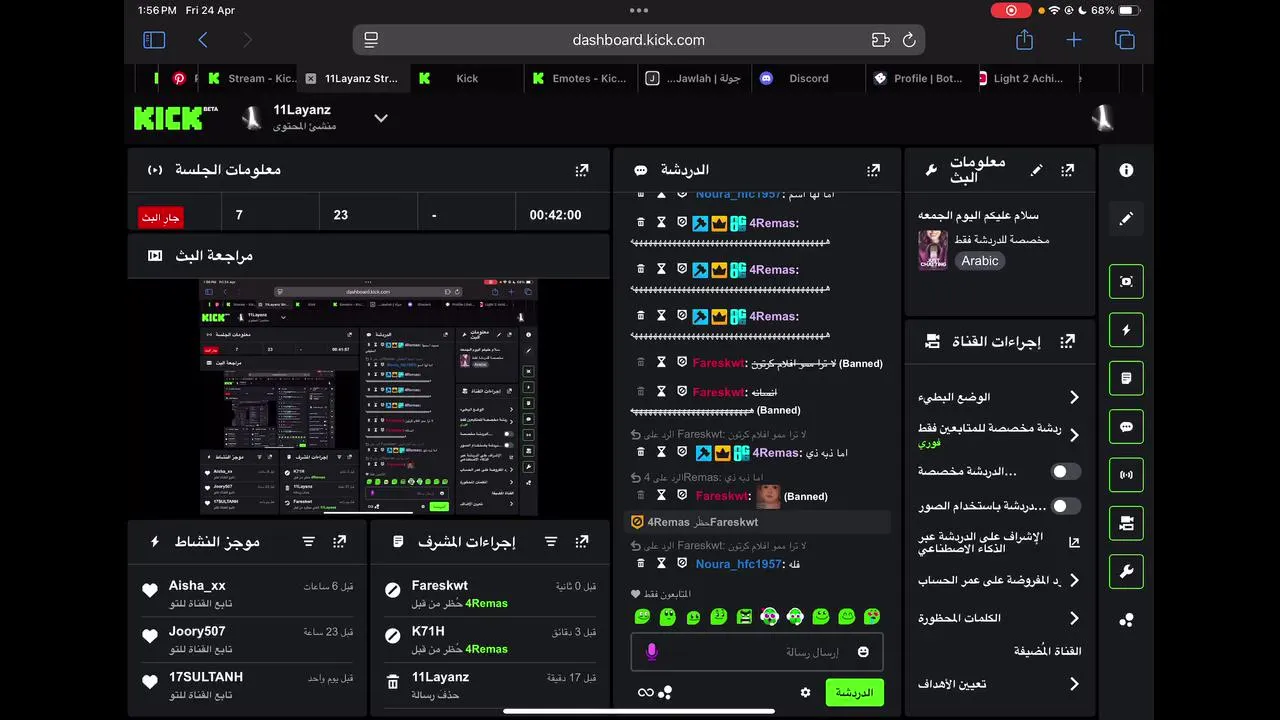
Task: Toggle emote-only chat switch (دردشة باستخدام الصور)
Action: click(x=1066, y=506)
